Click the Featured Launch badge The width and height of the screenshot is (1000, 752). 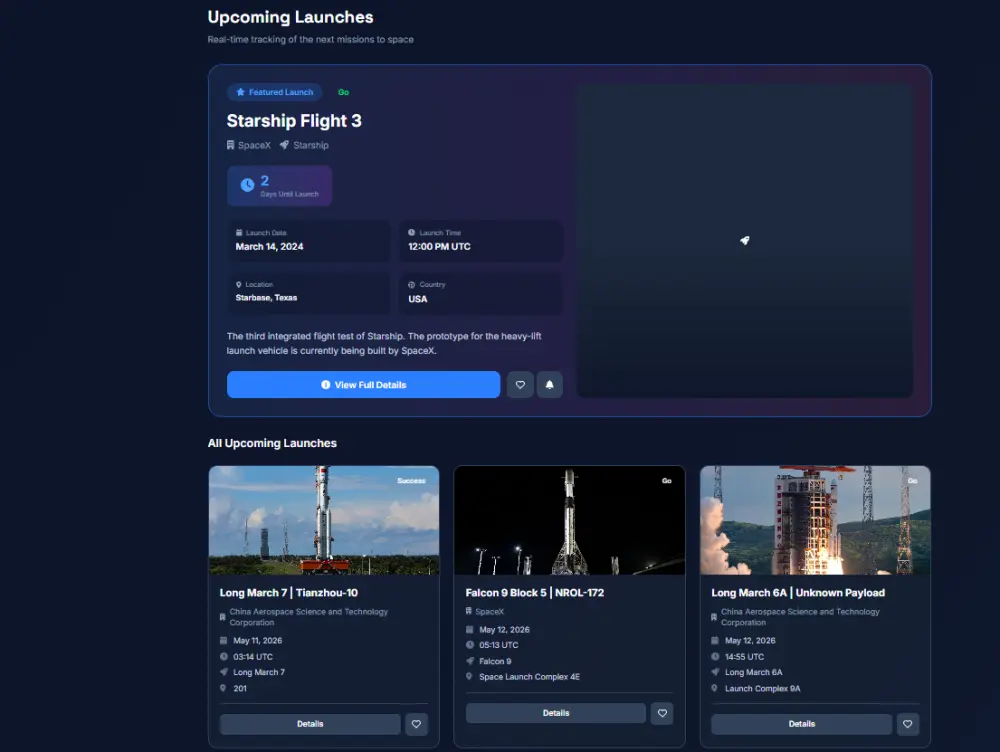pos(274,92)
